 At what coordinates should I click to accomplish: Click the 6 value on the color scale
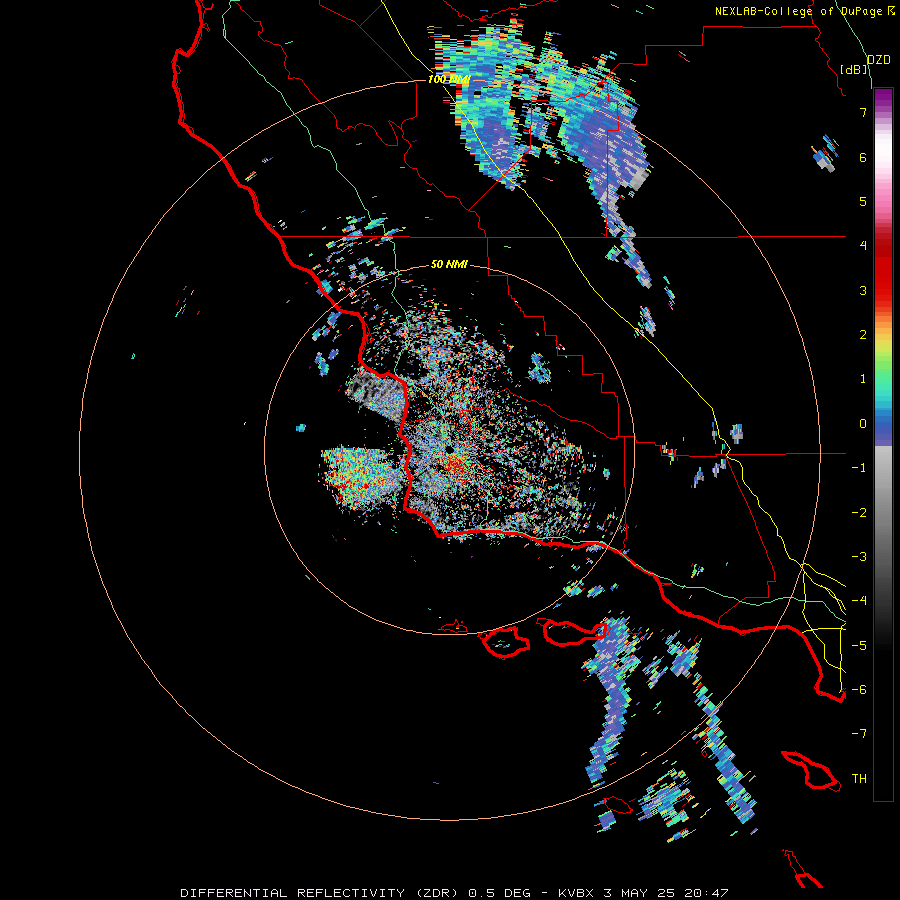863,157
